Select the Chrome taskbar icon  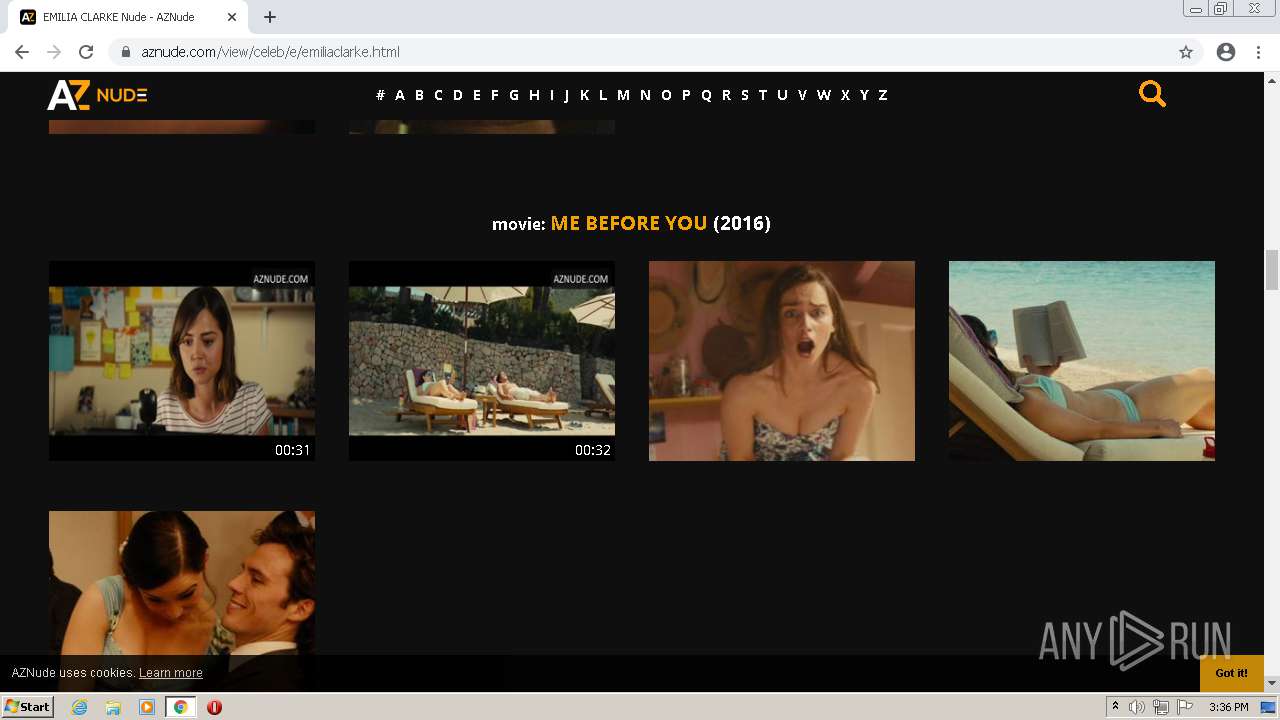click(x=181, y=707)
